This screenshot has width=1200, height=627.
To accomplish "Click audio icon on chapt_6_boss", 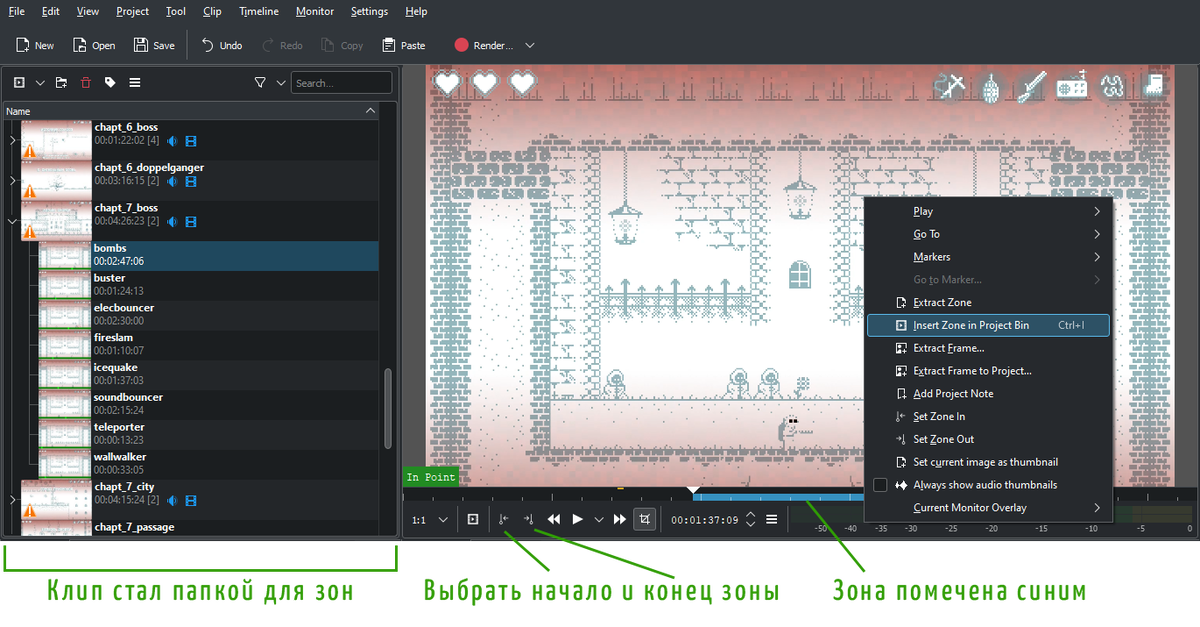I will [x=173, y=141].
